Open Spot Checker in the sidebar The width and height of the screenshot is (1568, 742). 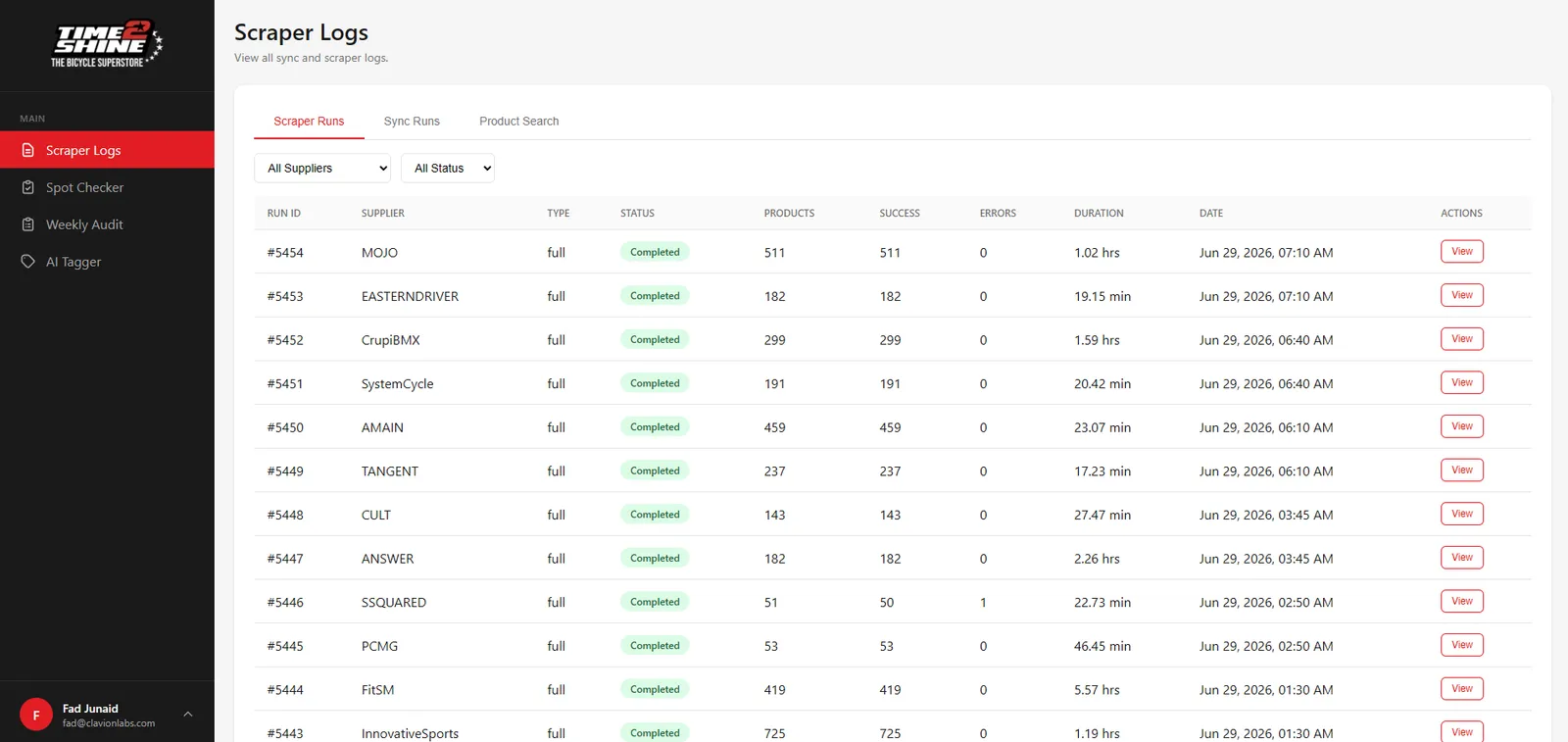(107, 187)
